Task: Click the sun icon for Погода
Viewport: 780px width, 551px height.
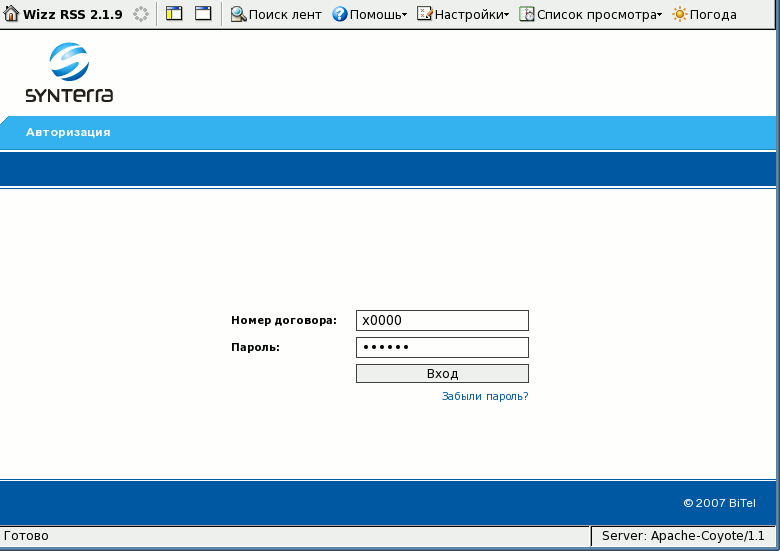Action: click(x=680, y=14)
